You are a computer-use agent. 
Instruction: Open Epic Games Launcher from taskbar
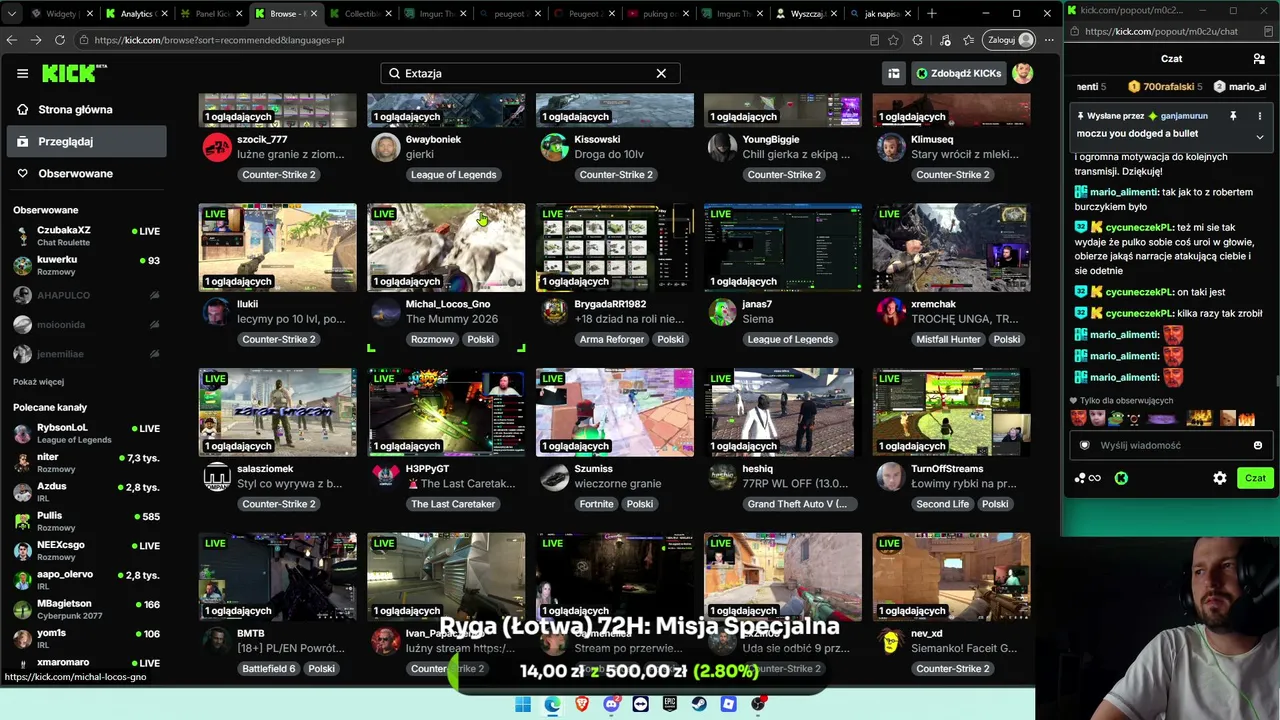click(x=670, y=704)
